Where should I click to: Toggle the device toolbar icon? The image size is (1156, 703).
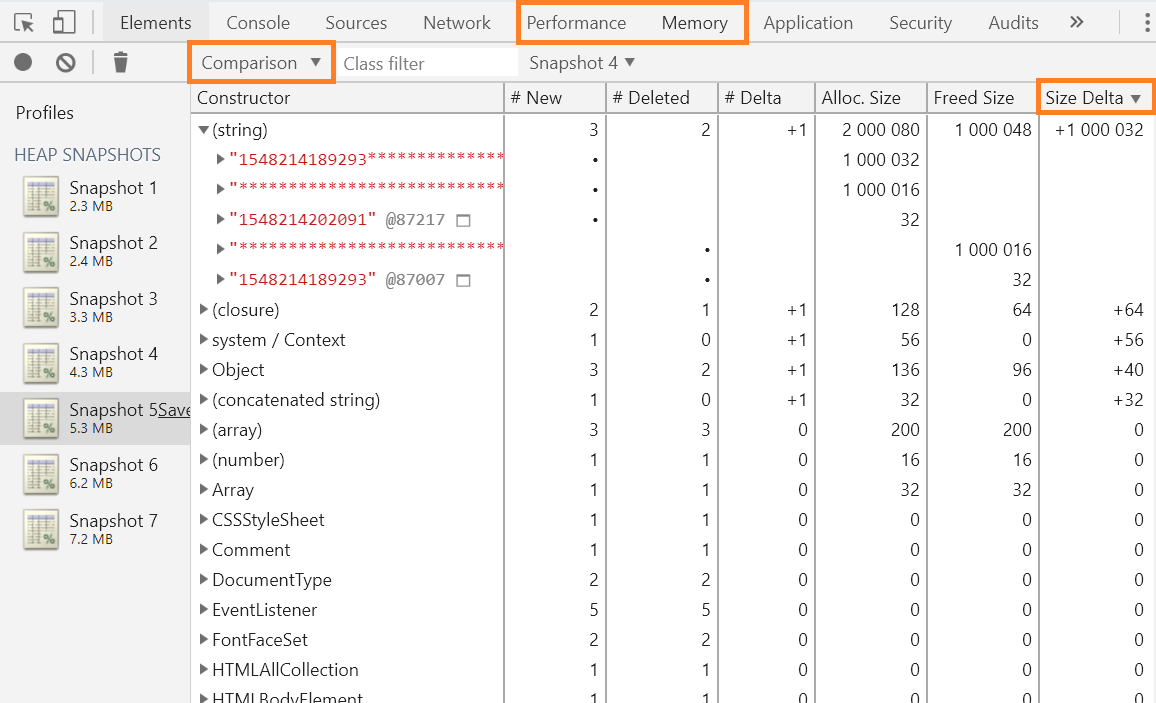[63, 22]
